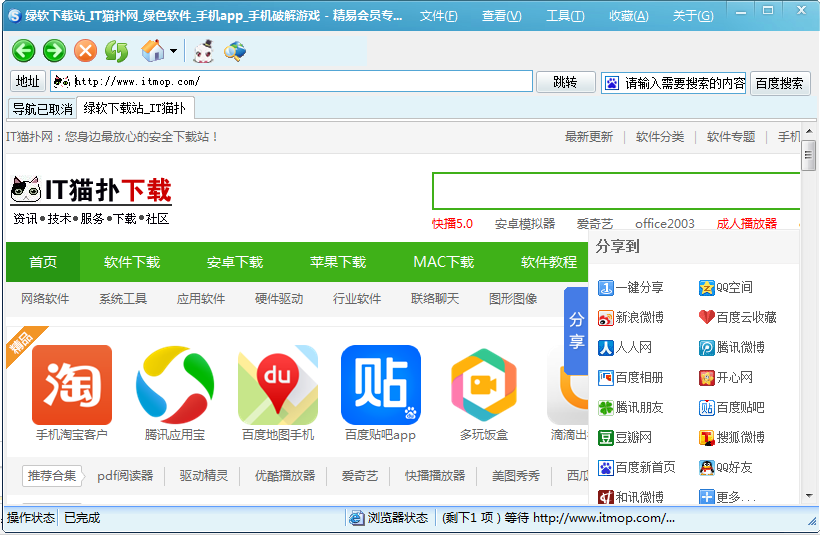Open the 图形图像 category link
Viewport: 820px width, 535px height.
coord(513,299)
